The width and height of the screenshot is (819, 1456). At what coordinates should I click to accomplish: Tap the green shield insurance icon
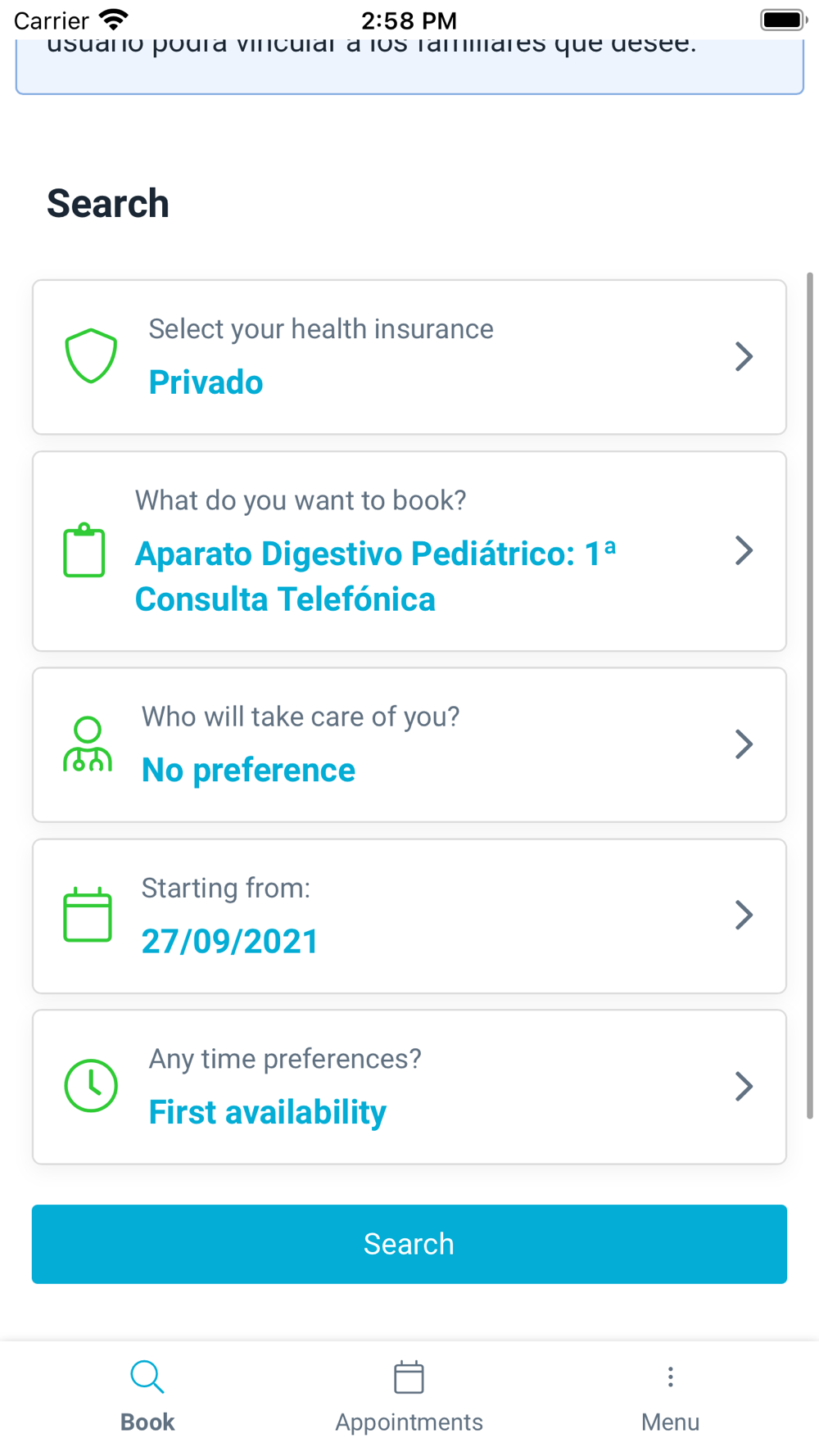[x=91, y=356]
